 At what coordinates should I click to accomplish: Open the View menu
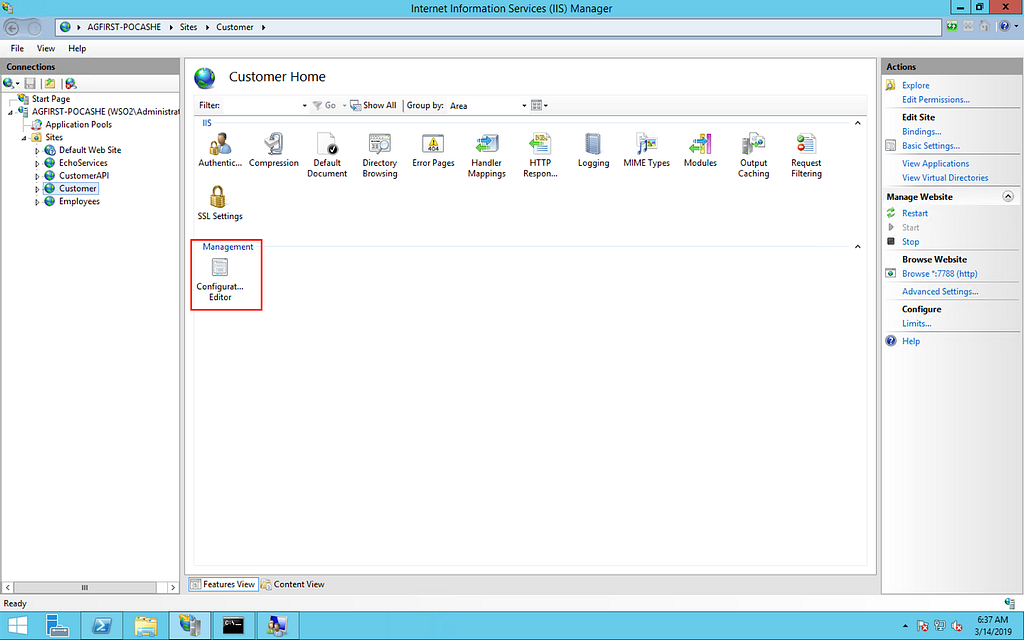(46, 48)
